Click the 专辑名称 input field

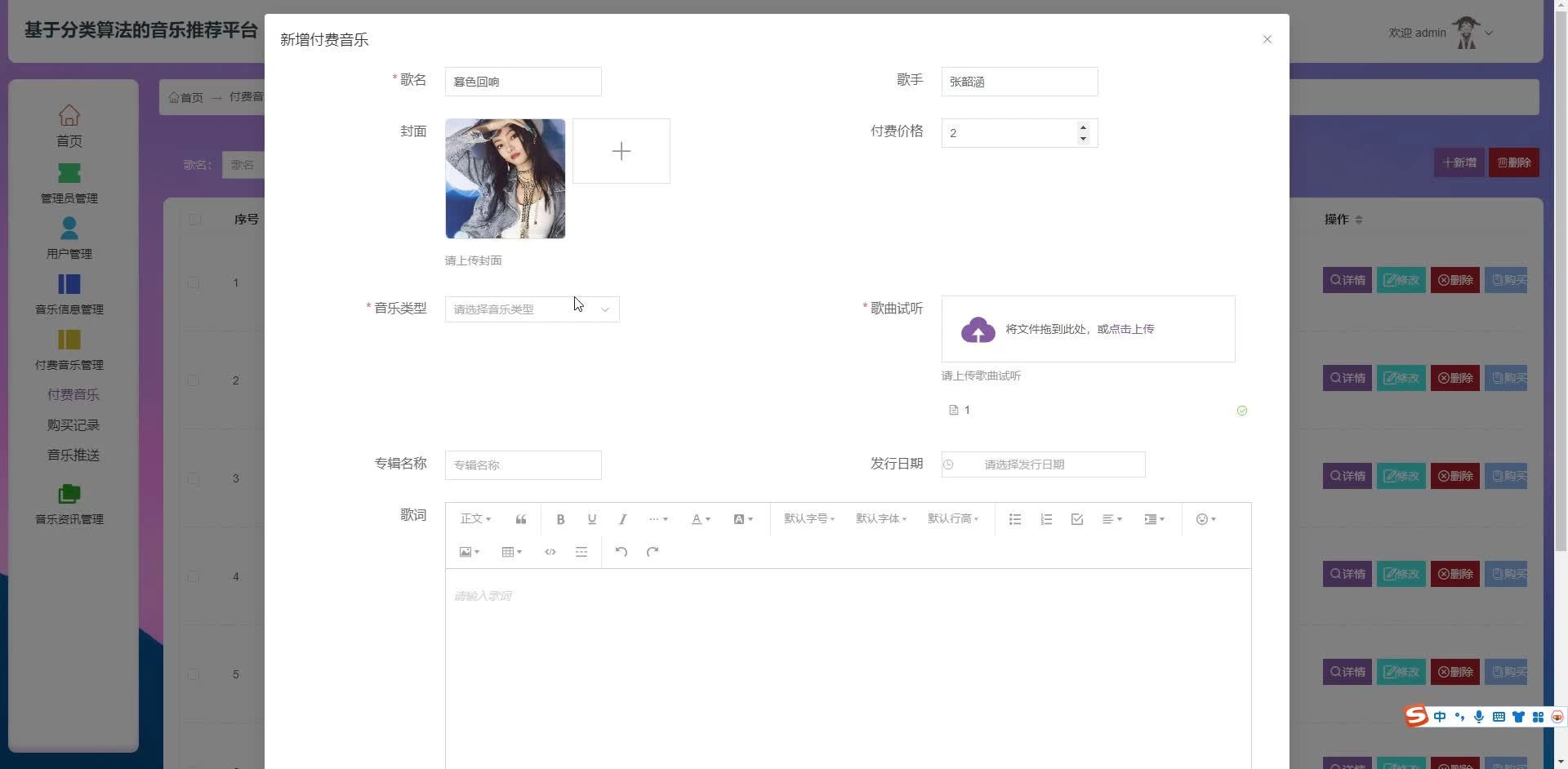point(523,465)
